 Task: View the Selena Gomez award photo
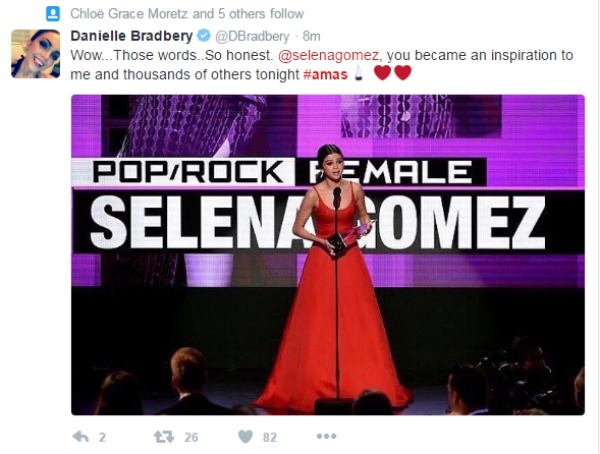(x=328, y=255)
